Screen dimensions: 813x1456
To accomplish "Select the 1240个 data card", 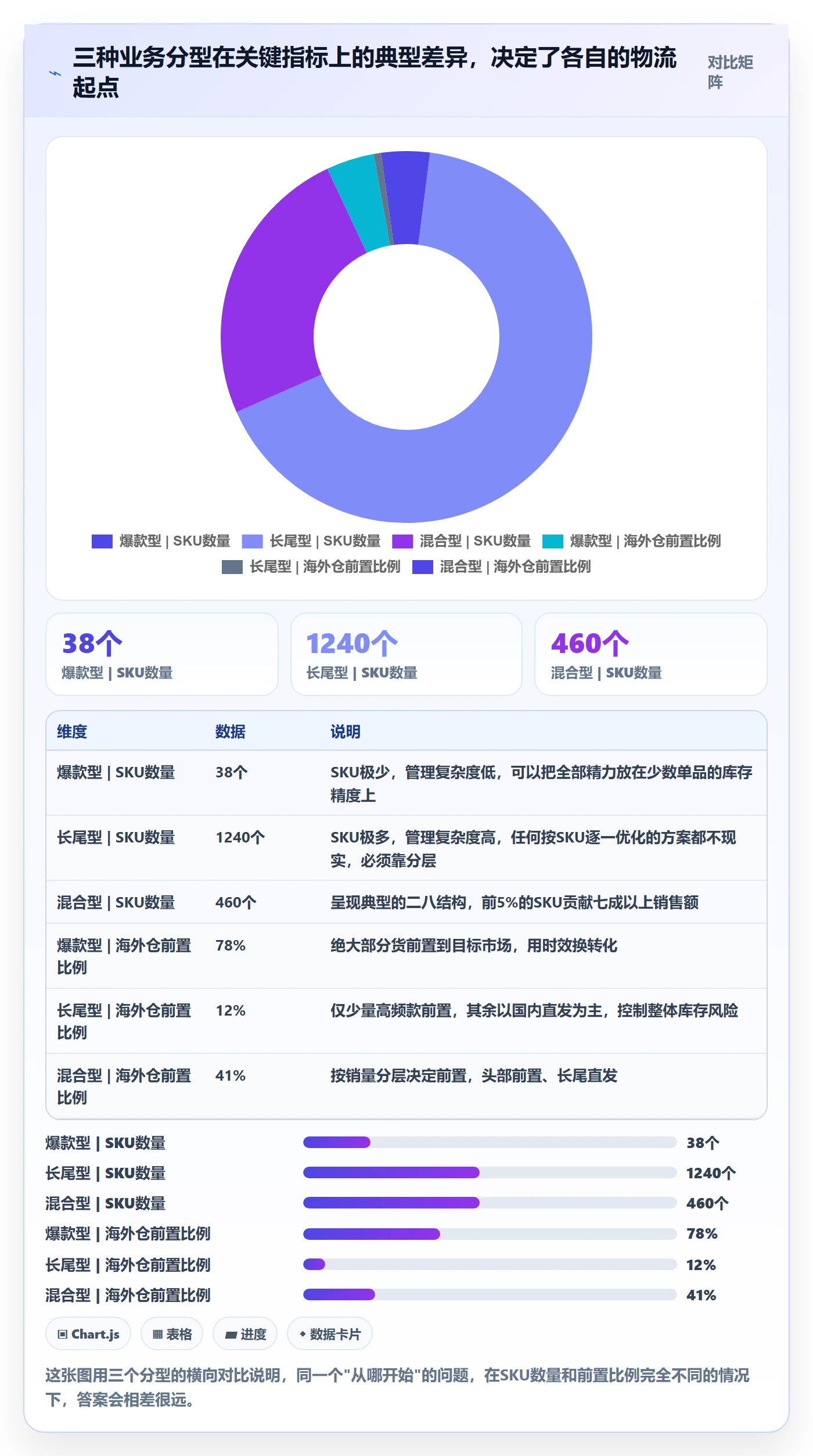I will coord(406,654).
